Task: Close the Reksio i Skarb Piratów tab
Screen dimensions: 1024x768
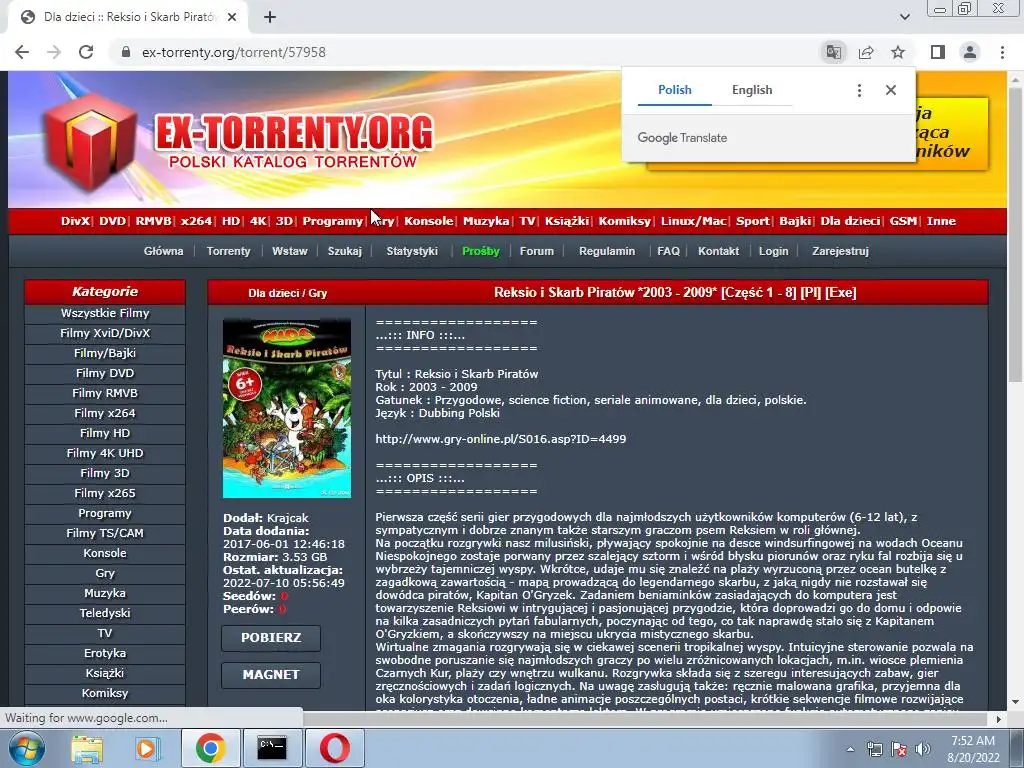Action: [x=232, y=18]
